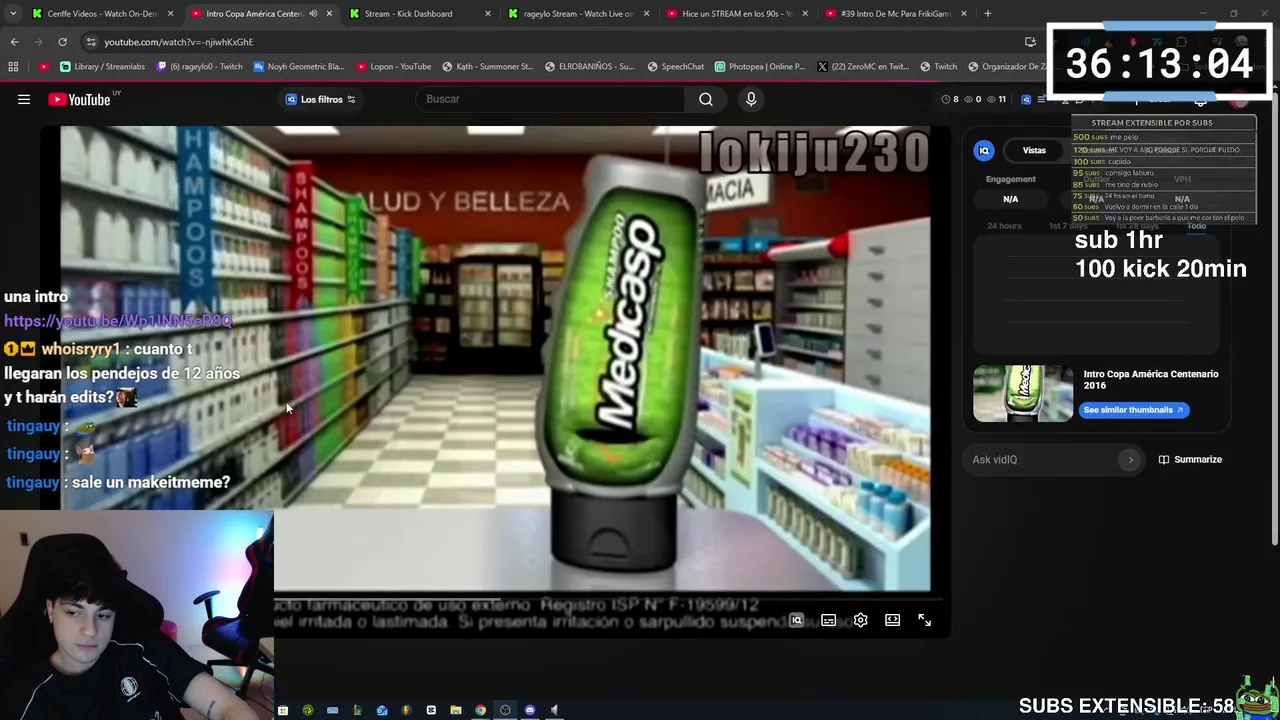Submit the Ask vidIQ arrow button
This screenshot has width=1280, height=720.
click(x=1131, y=459)
